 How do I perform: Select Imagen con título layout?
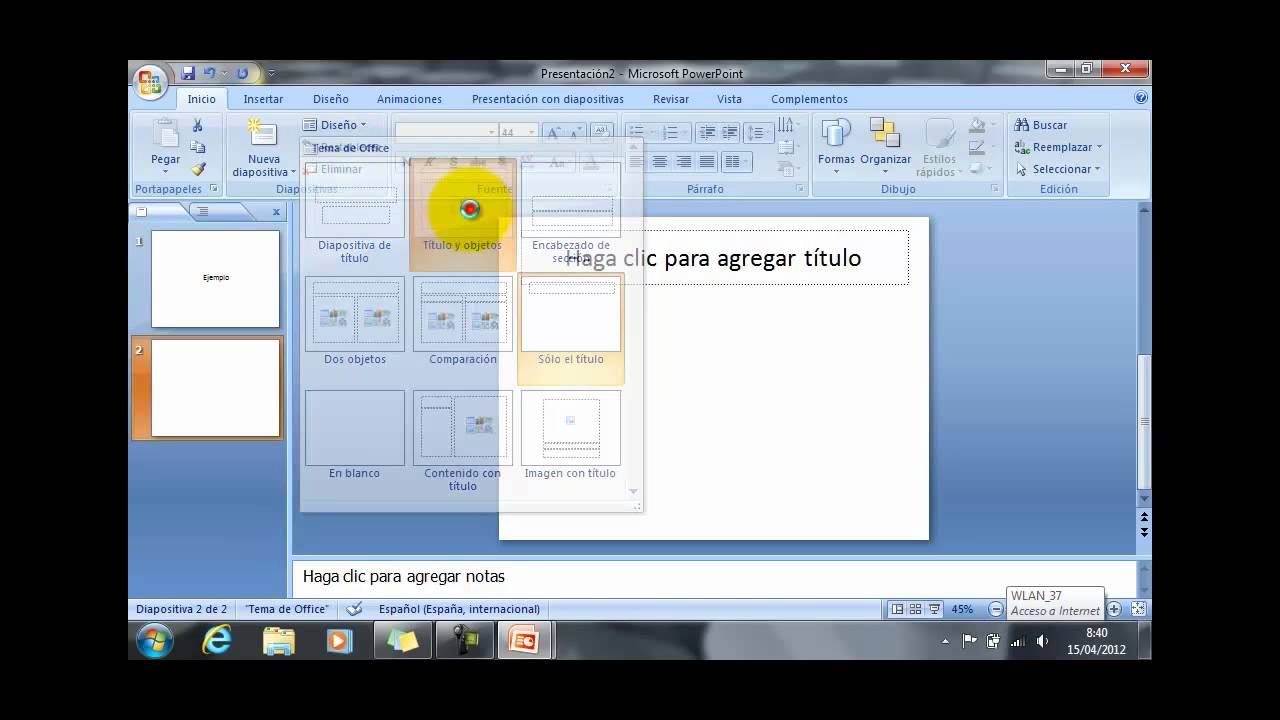pos(571,436)
